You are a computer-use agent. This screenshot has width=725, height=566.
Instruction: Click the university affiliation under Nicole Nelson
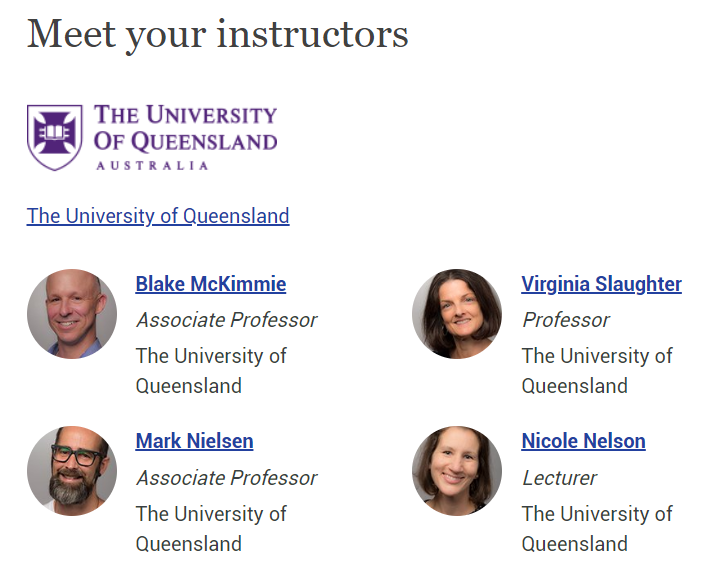[597, 529]
